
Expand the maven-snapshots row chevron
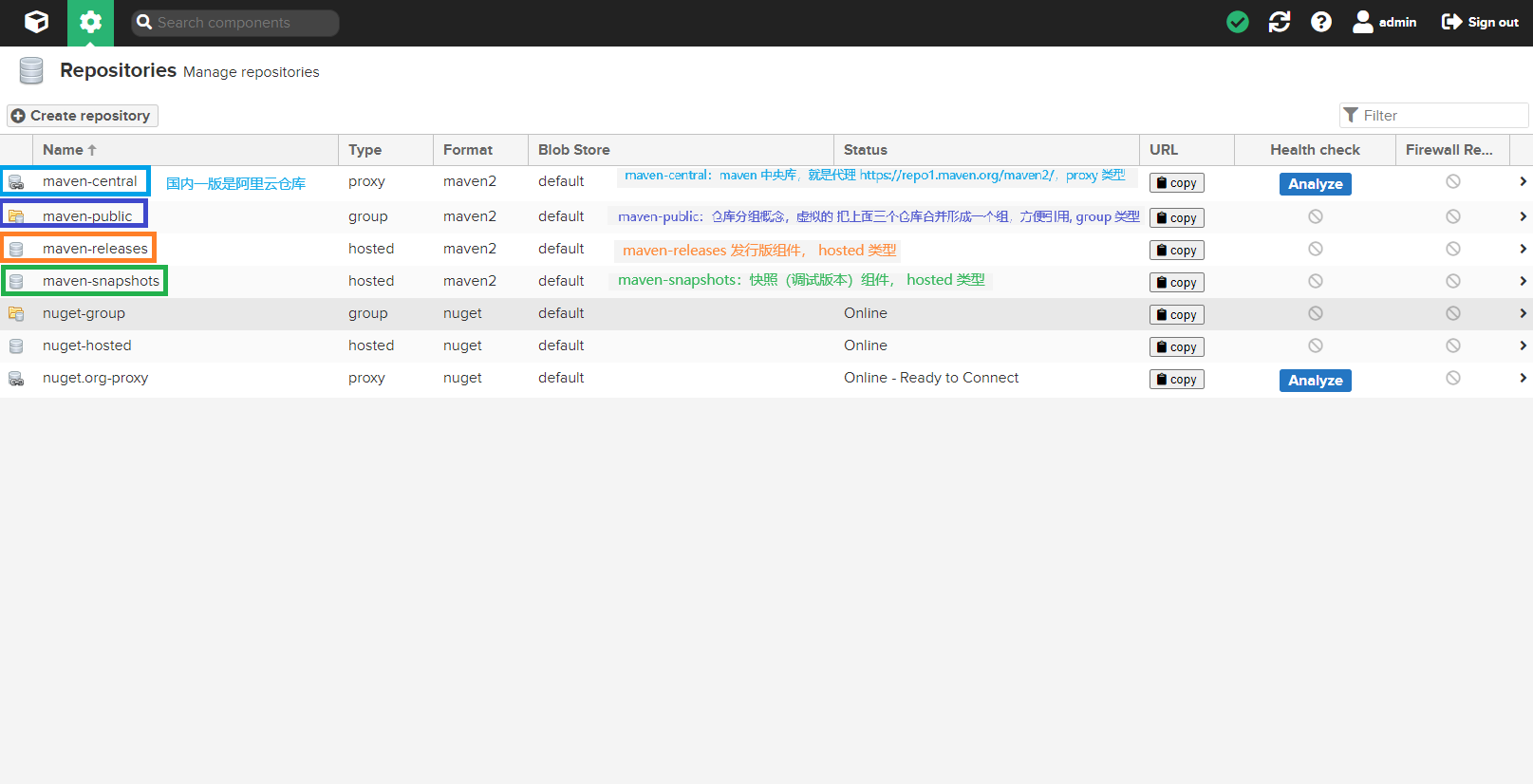tap(1523, 281)
